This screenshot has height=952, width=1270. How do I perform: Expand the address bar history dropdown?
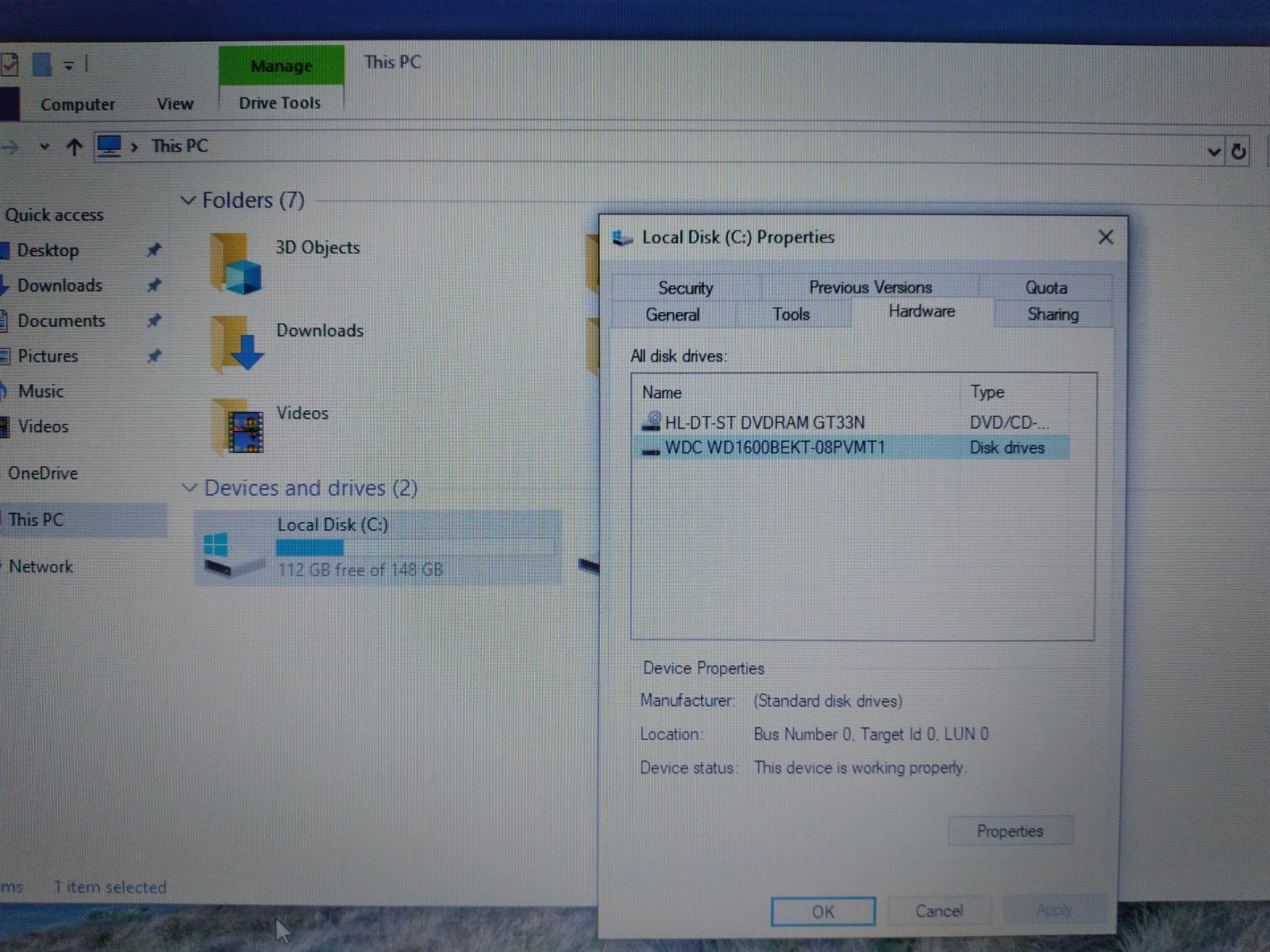[1214, 151]
